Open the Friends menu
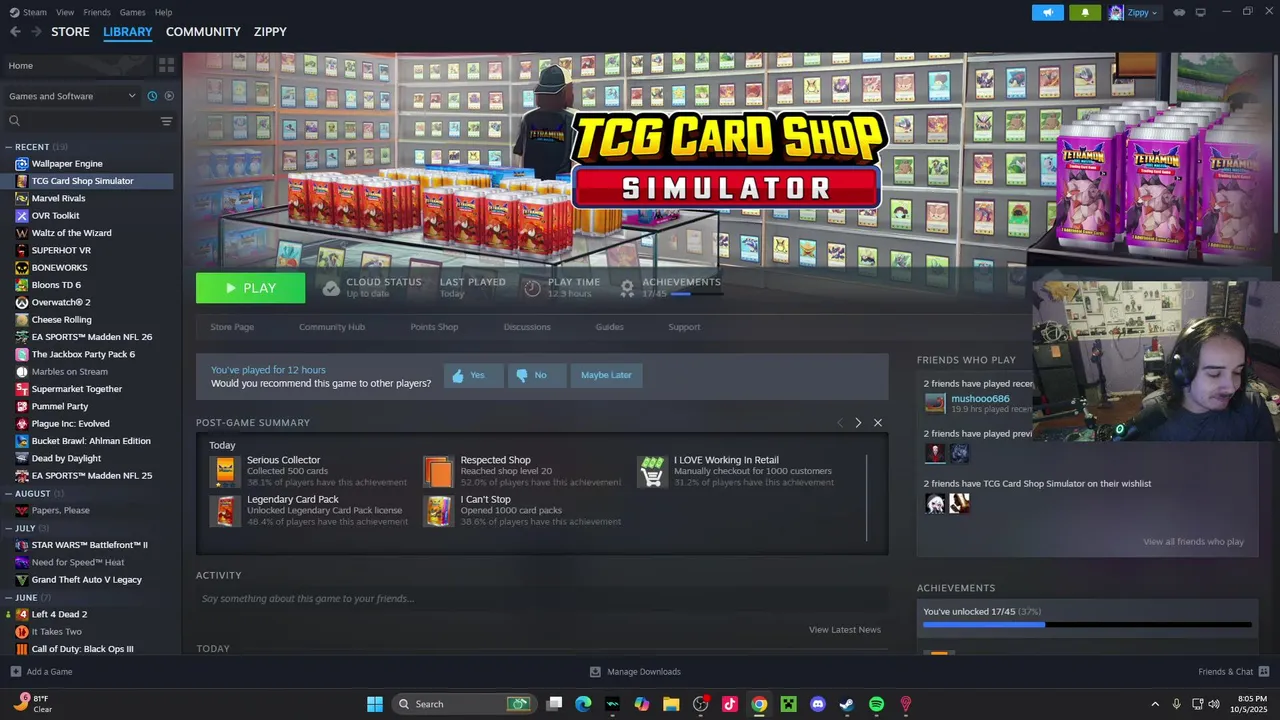Image resolution: width=1280 pixels, height=720 pixels. pyautogui.click(x=97, y=12)
